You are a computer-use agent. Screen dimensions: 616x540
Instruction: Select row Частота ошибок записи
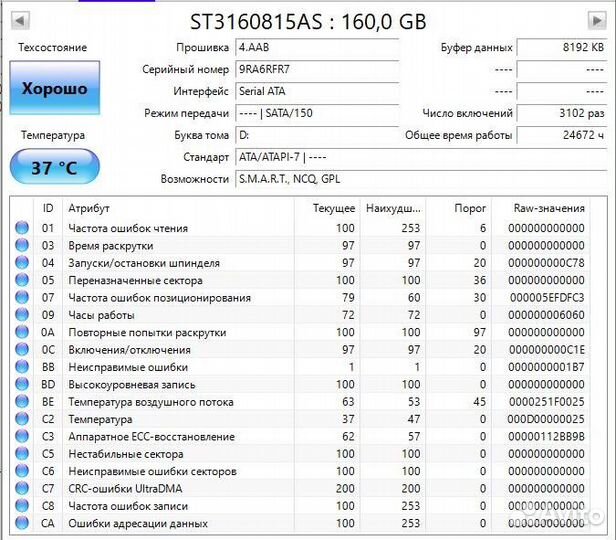point(301,506)
